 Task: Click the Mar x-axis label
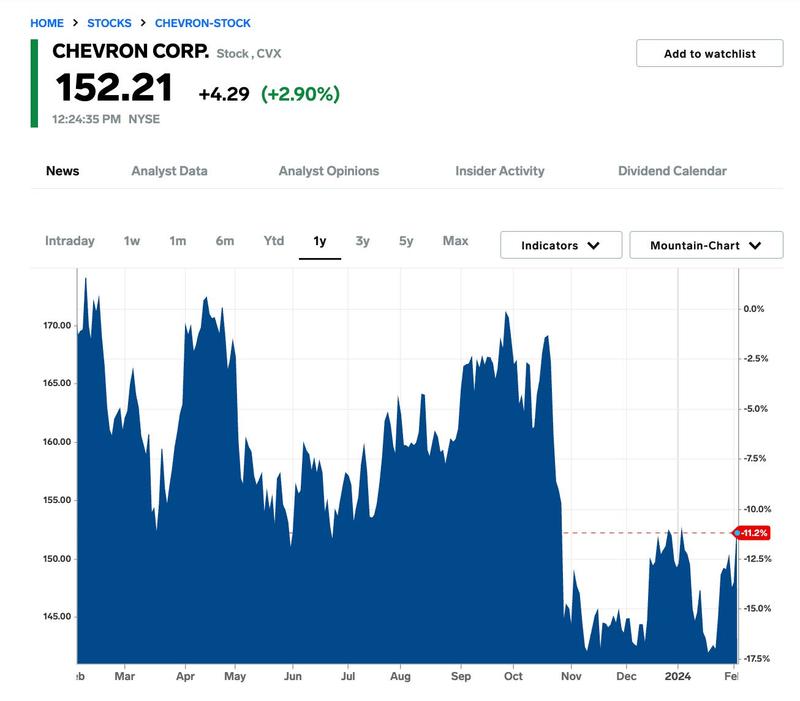coord(124,676)
